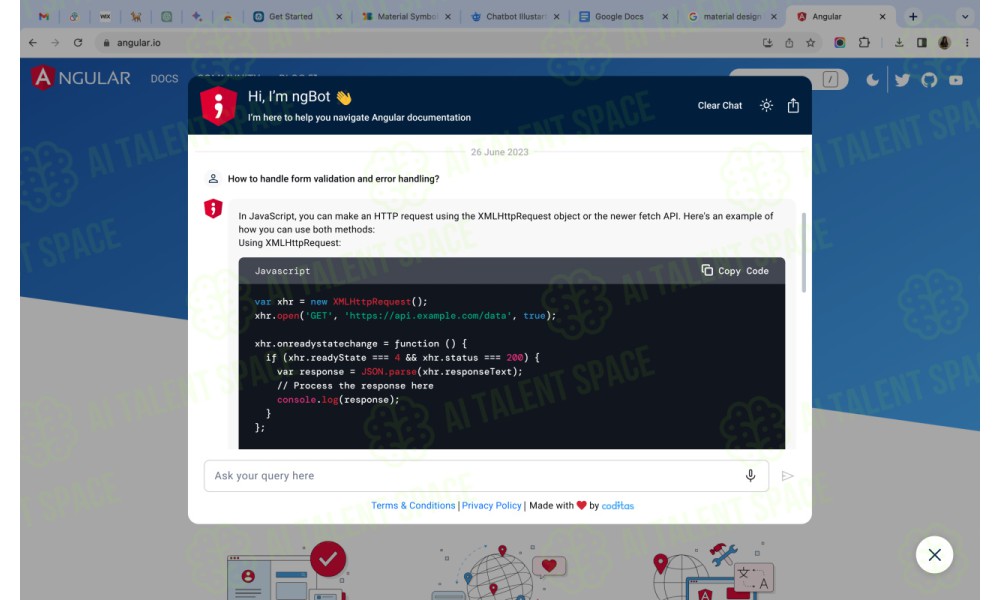Open the Privacy Policy link

click(492, 506)
